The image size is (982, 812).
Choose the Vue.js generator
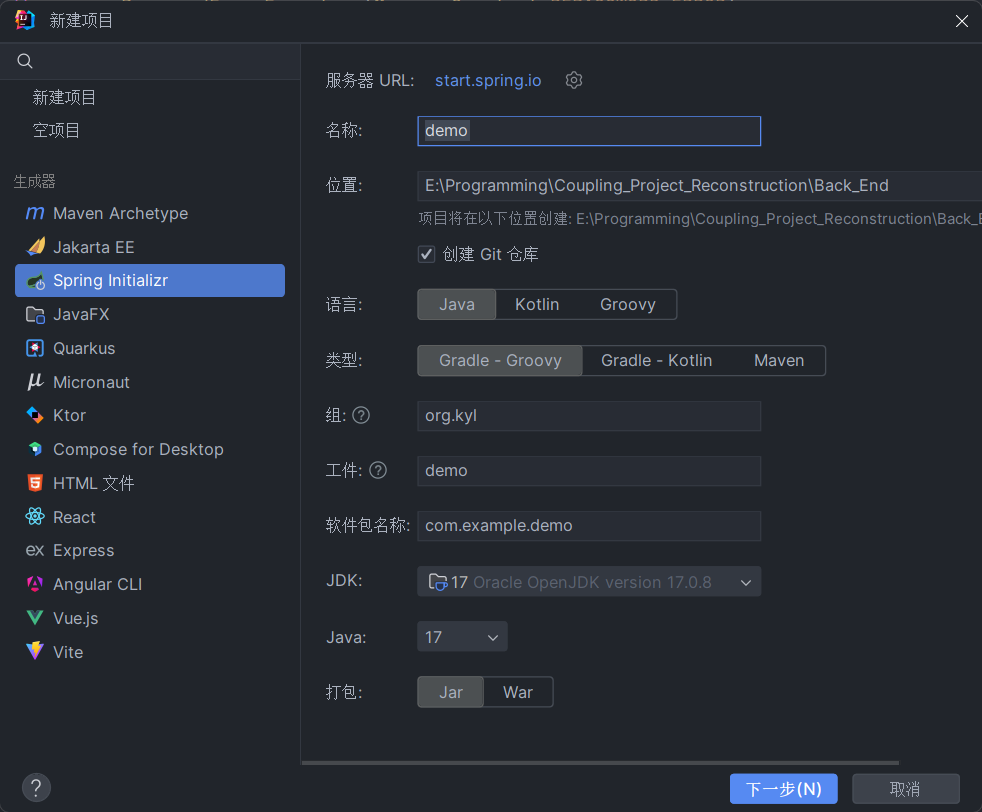pyautogui.click(x=76, y=618)
